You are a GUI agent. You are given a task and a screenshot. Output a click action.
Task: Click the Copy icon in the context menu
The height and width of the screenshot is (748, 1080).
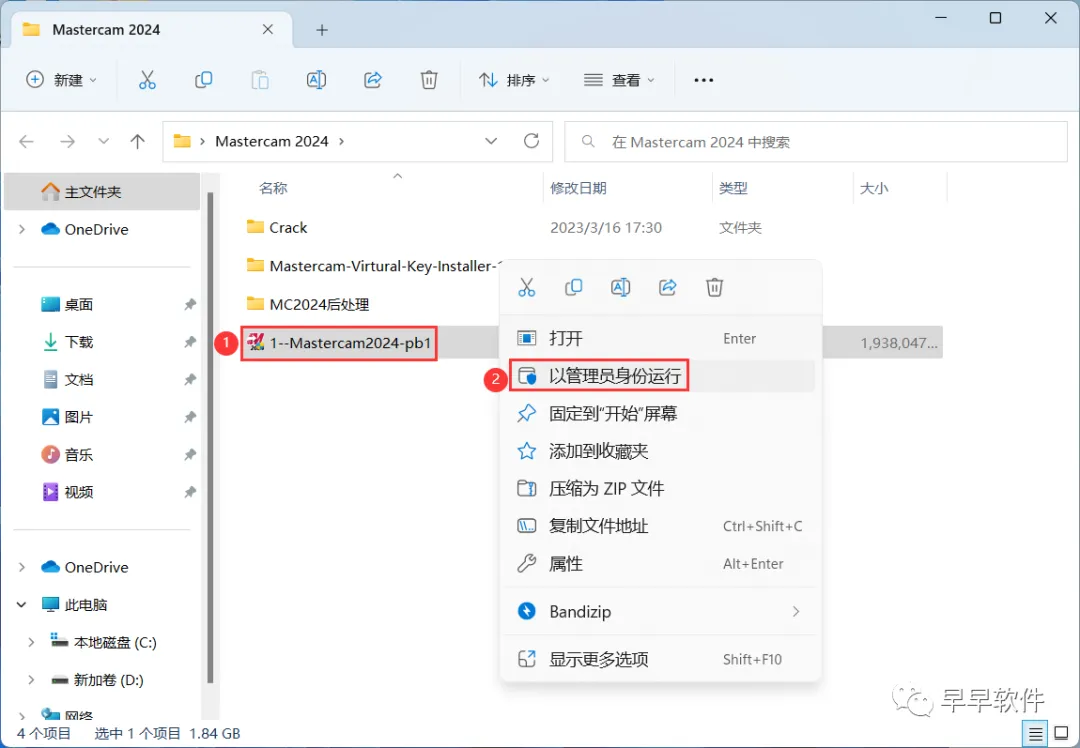(574, 287)
